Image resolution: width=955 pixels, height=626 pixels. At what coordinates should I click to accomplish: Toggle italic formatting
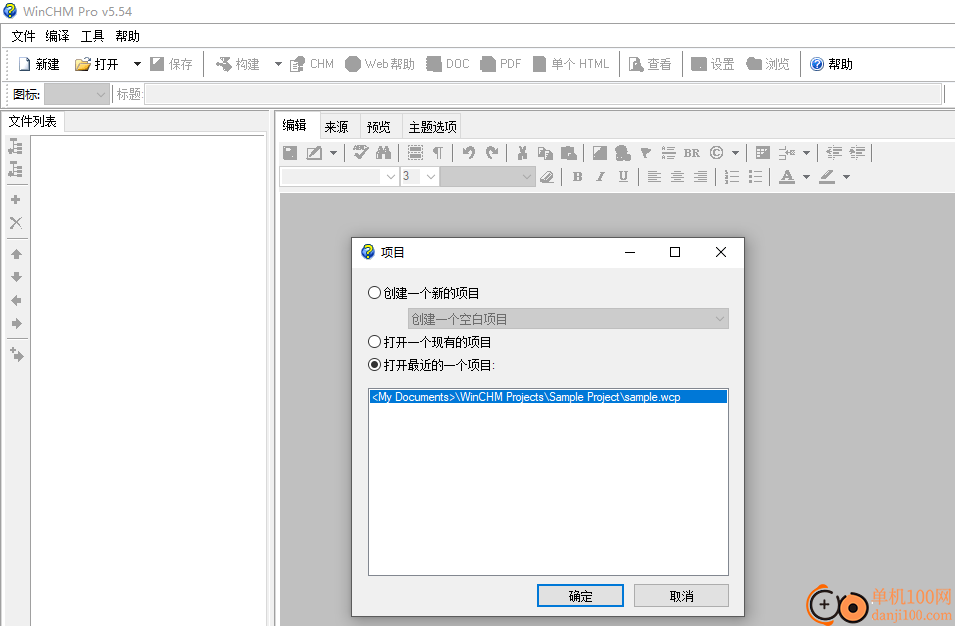601,177
